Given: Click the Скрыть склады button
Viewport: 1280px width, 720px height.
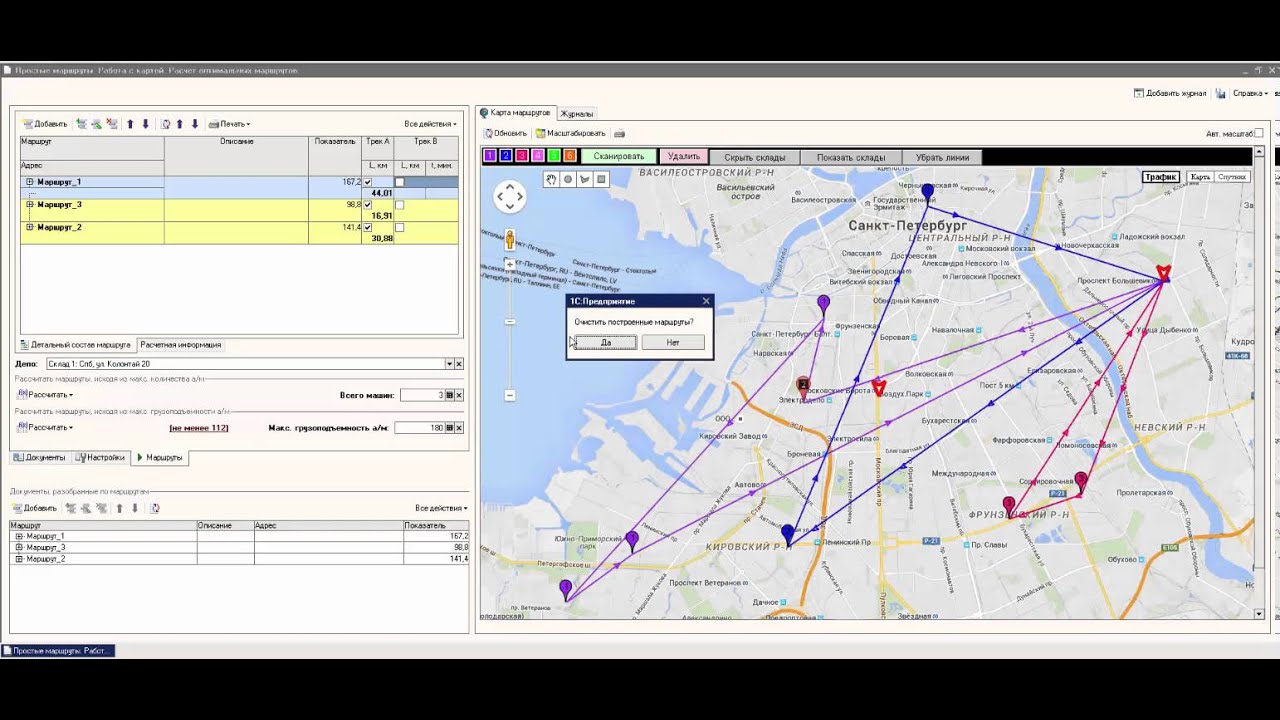Looking at the screenshot, I should [x=755, y=157].
